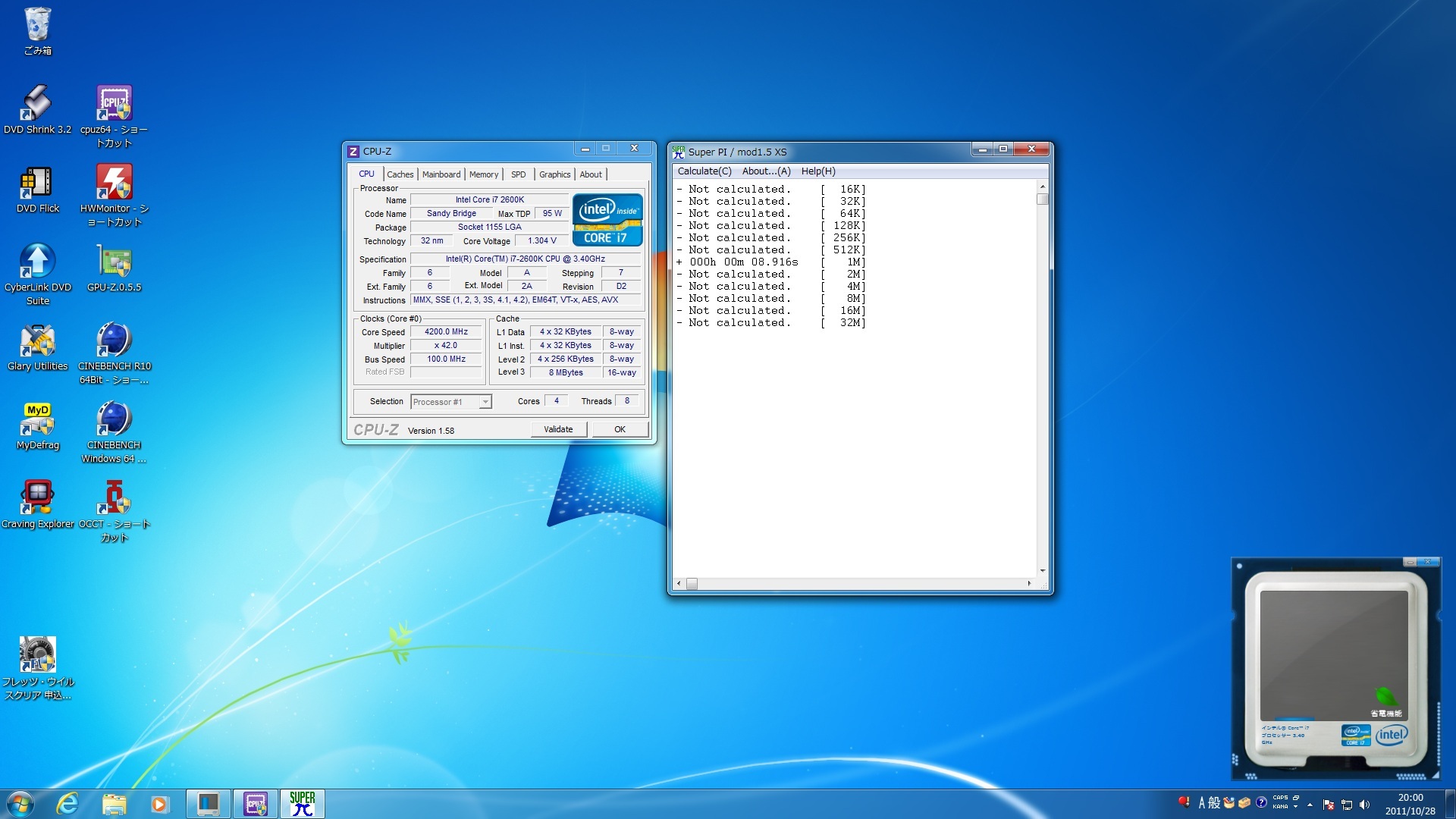Screen dimensions: 1456x819
Task: Click the Validate button in CPU-Z
Action: (x=558, y=429)
